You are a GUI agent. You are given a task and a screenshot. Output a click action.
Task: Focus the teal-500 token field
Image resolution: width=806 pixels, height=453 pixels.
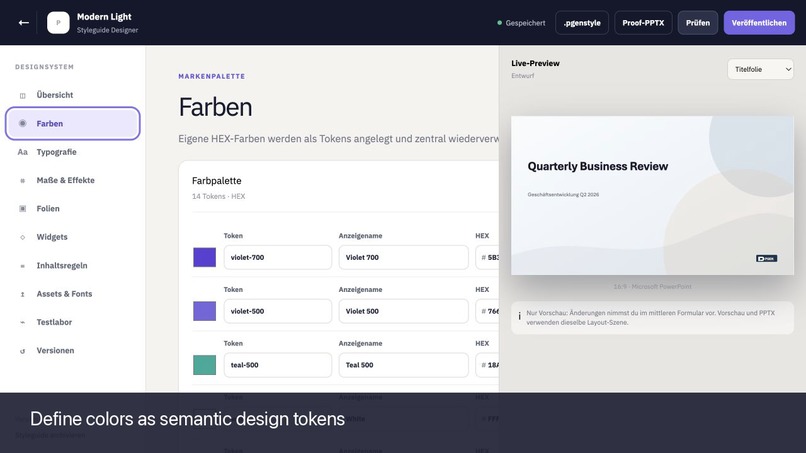coord(278,365)
